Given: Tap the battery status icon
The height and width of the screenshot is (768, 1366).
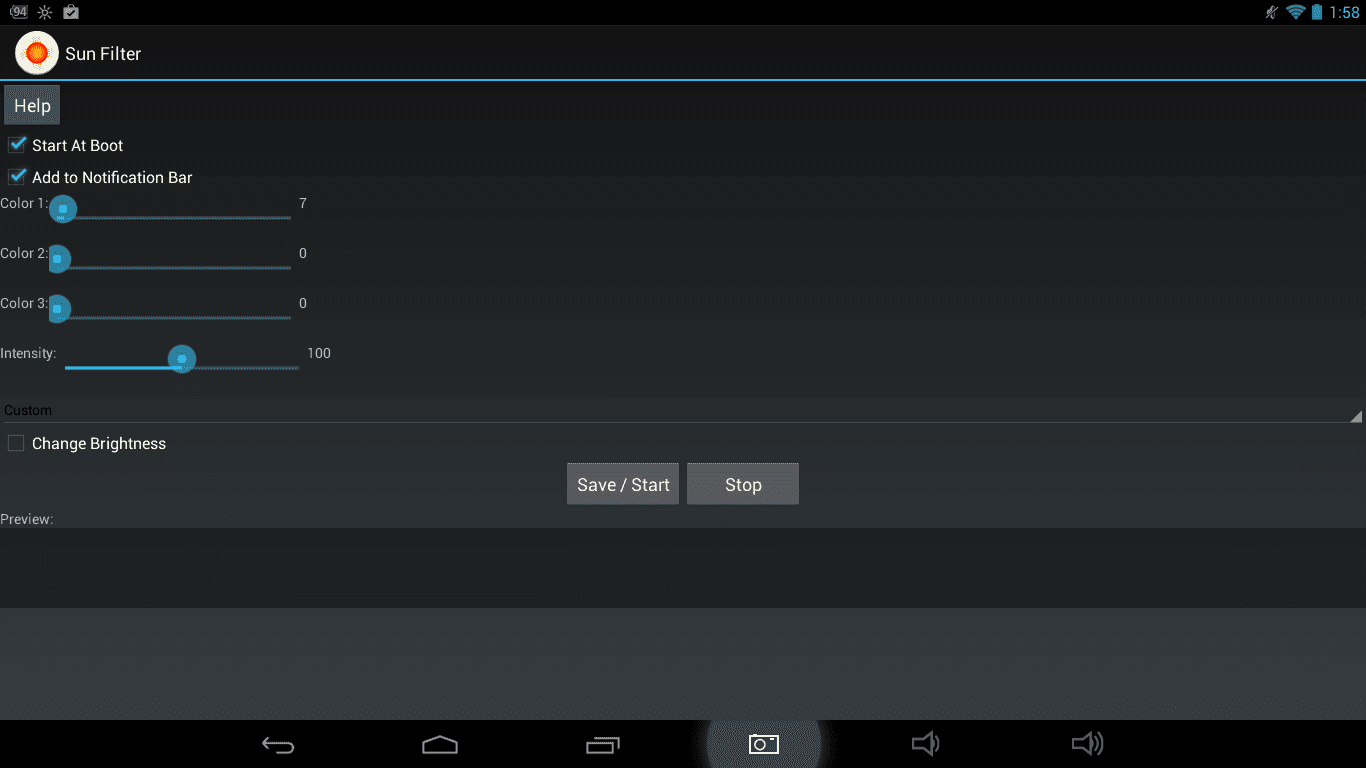Looking at the screenshot, I should (1317, 12).
